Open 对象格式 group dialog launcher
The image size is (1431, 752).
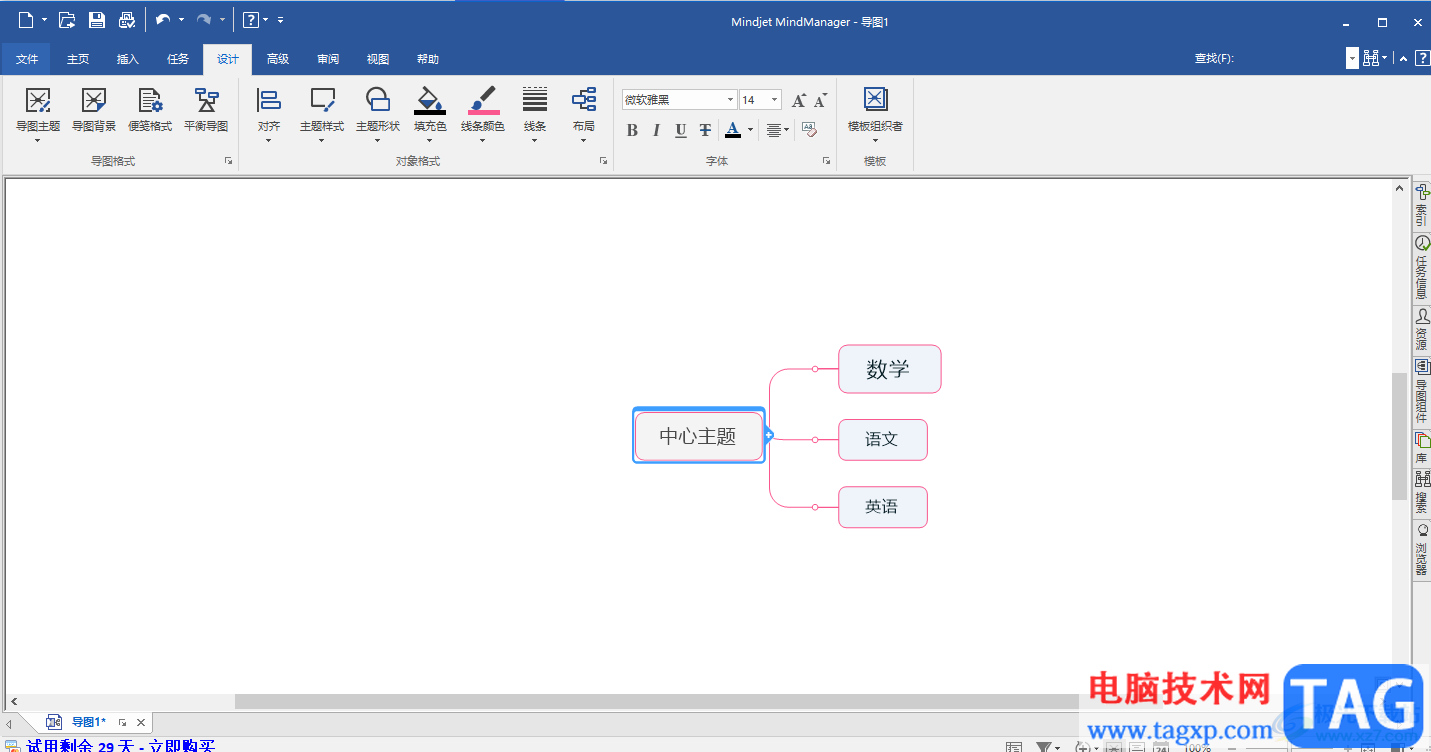[603, 160]
